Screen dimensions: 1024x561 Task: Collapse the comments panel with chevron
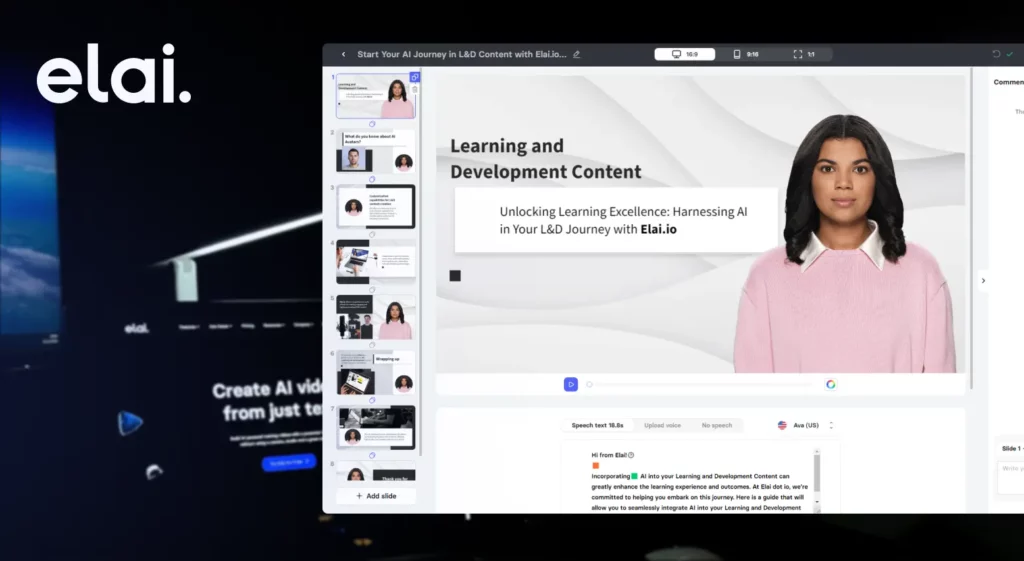[983, 281]
